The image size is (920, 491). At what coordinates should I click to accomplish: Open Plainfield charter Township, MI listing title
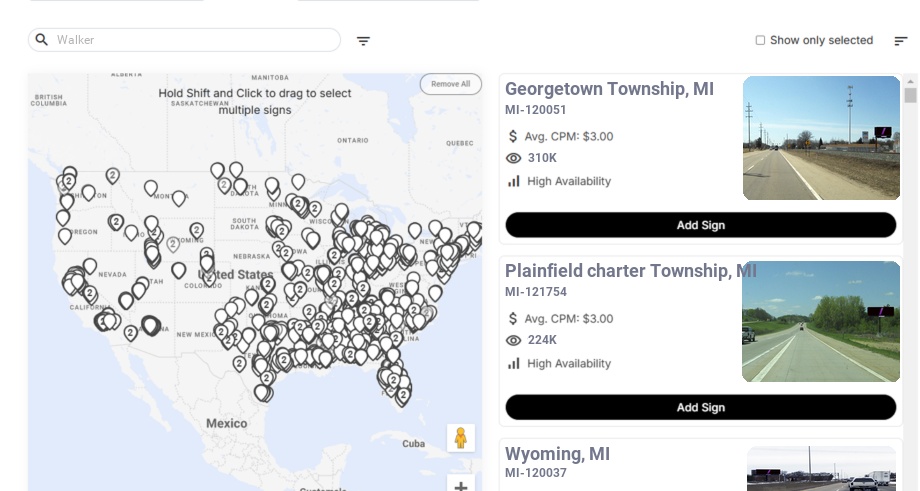click(x=630, y=271)
